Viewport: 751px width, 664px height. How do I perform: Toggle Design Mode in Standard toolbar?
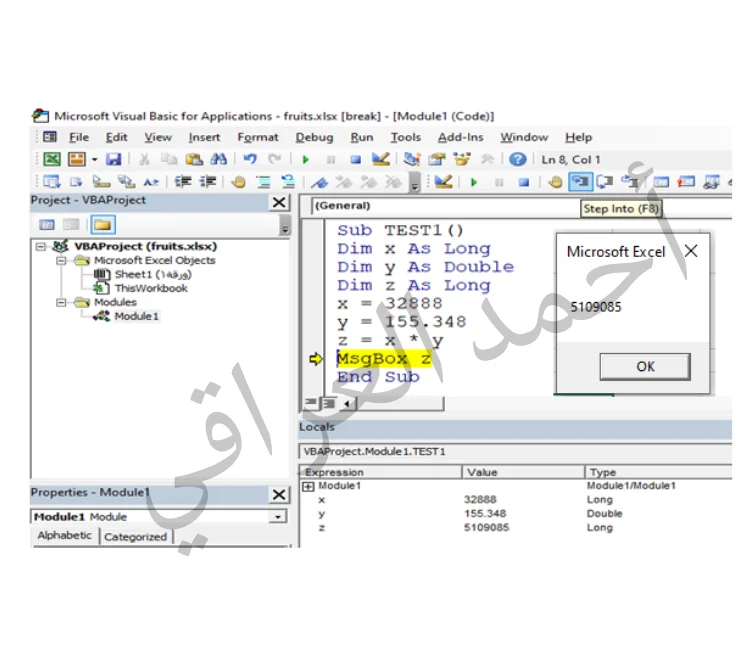coord(381,159)
